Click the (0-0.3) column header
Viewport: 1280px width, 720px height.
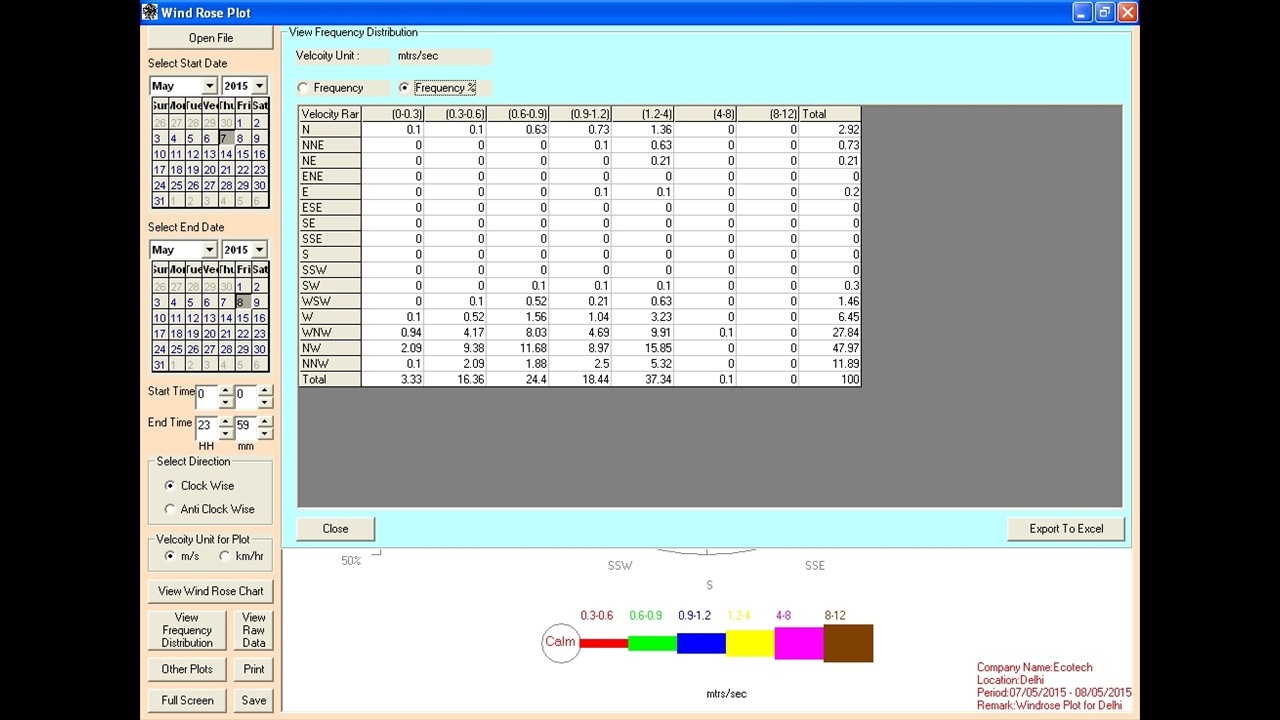click(x=392, y=114)
